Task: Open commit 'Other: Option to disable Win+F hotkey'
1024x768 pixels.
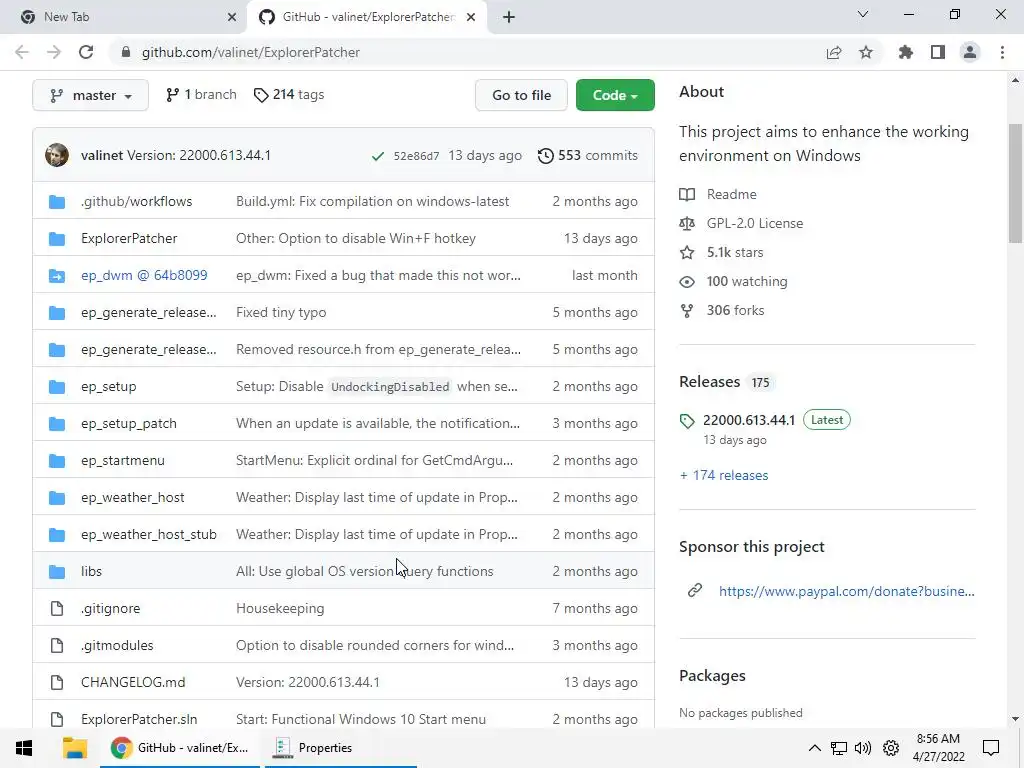Action: tap(356, 238)
